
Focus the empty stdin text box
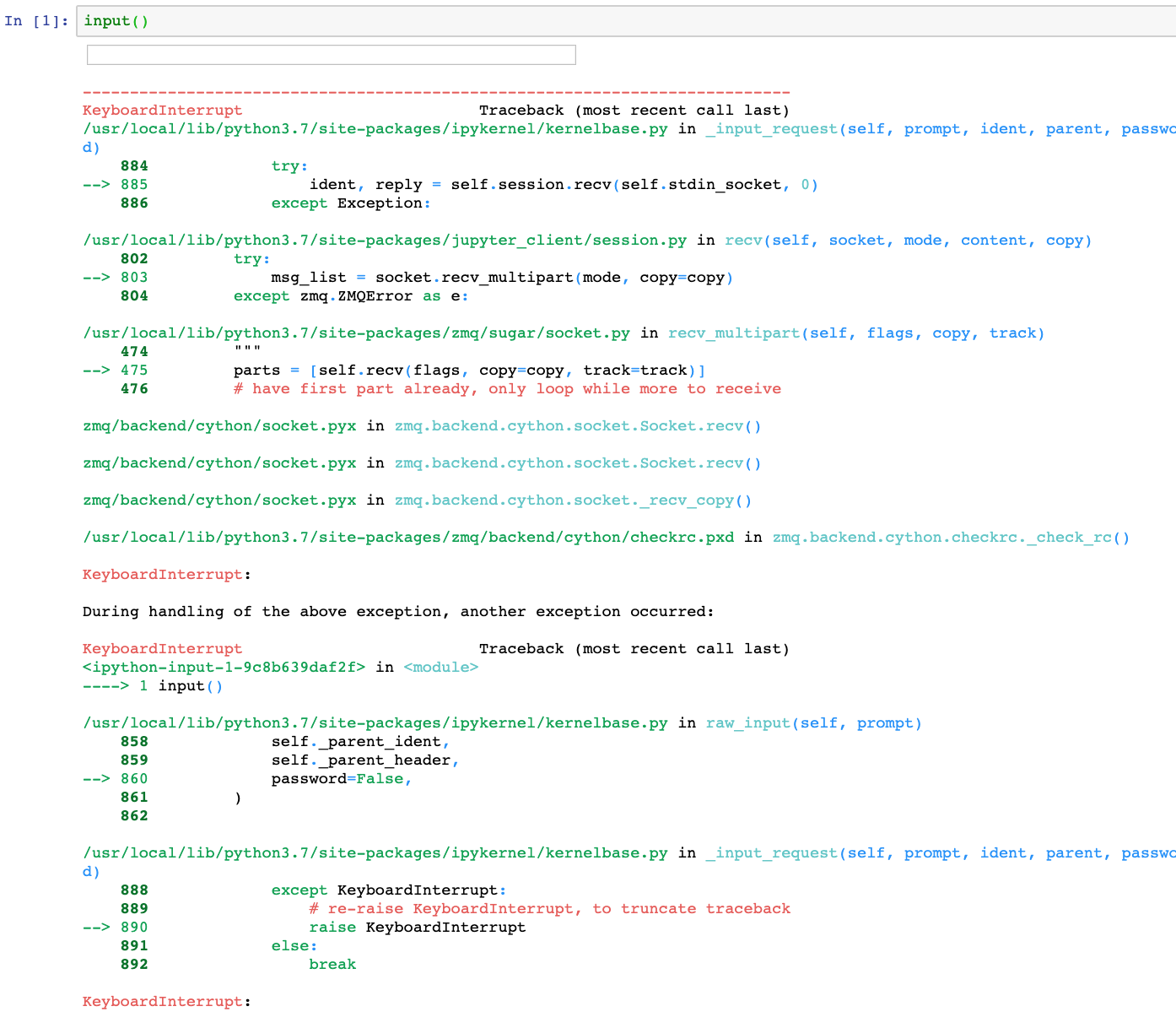pyautogui.click(x=331, y=55)
